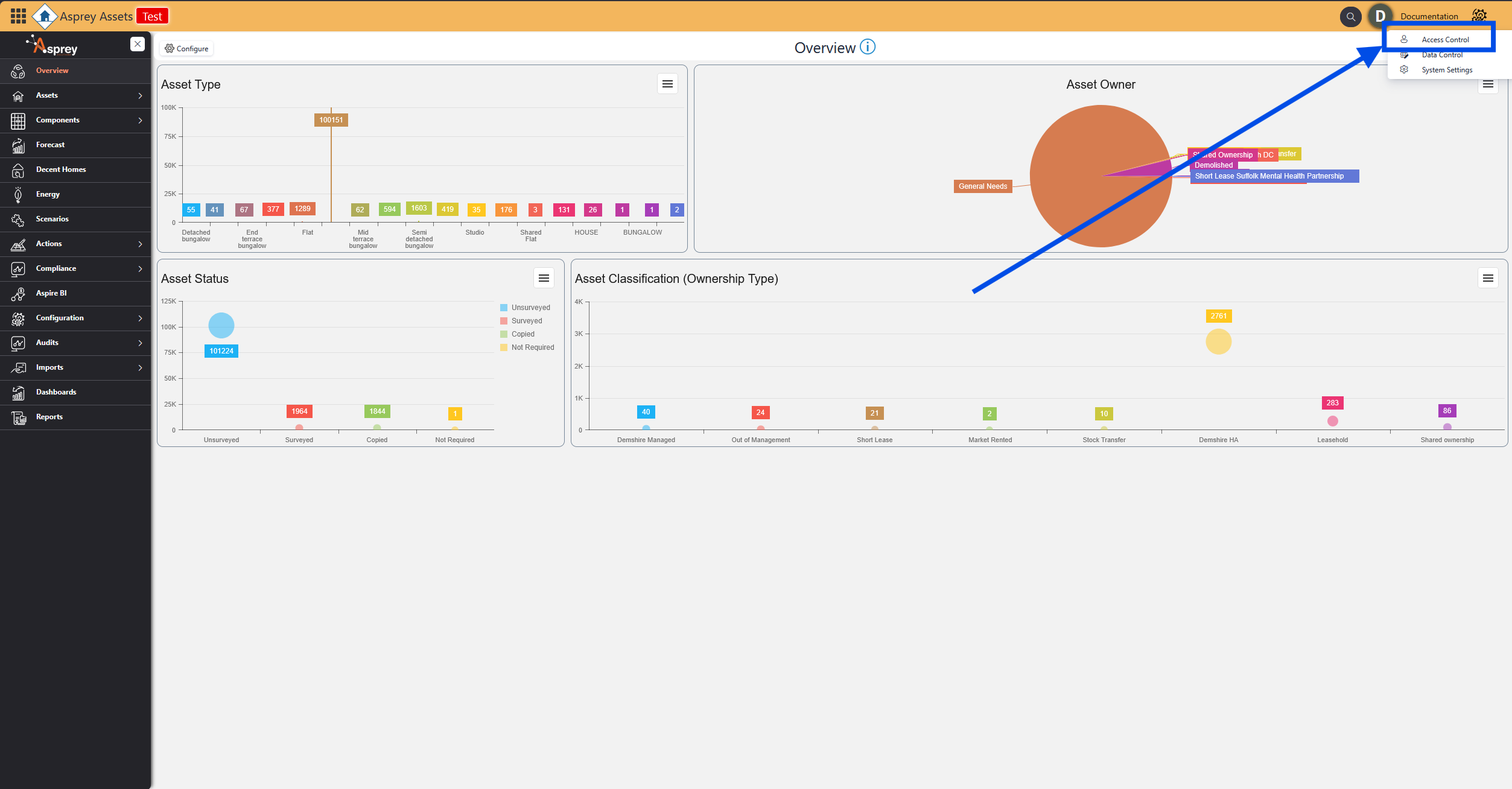Click the Overview info icon
The height and width of the screenshot is (789, 1512).
[867, 47]
